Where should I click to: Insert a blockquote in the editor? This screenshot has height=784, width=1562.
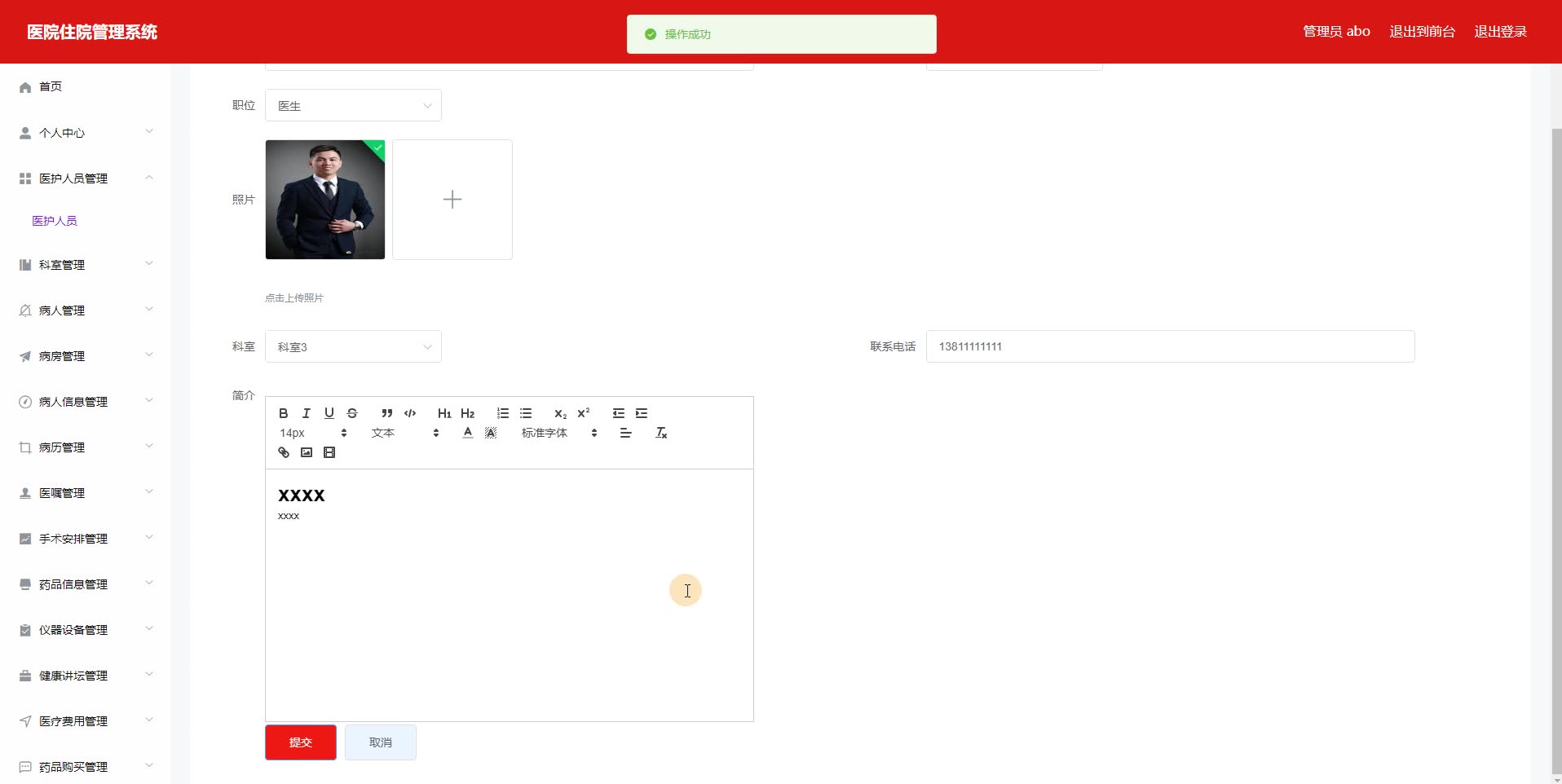click(386, 413)
